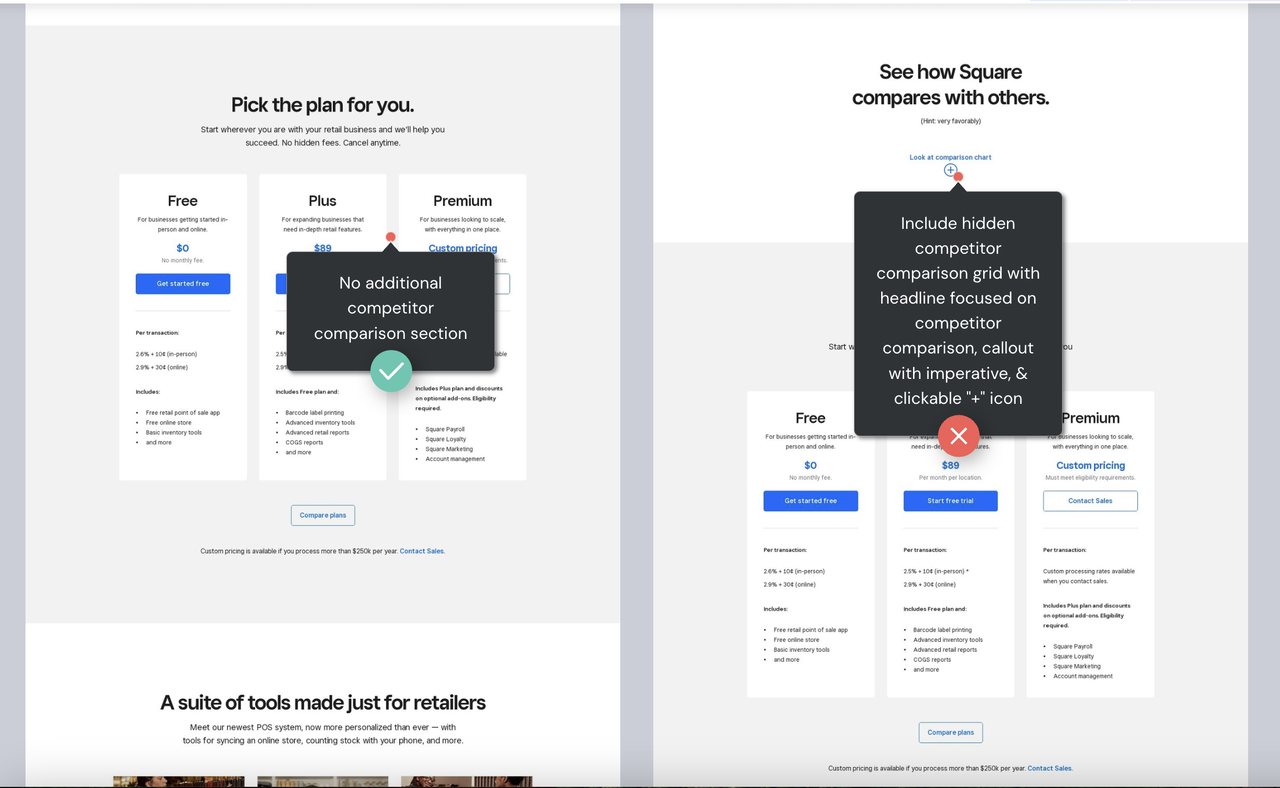Click 'Square Marketing' in right page
This screenshot has height=788, width=1280.
(1077, 666)
